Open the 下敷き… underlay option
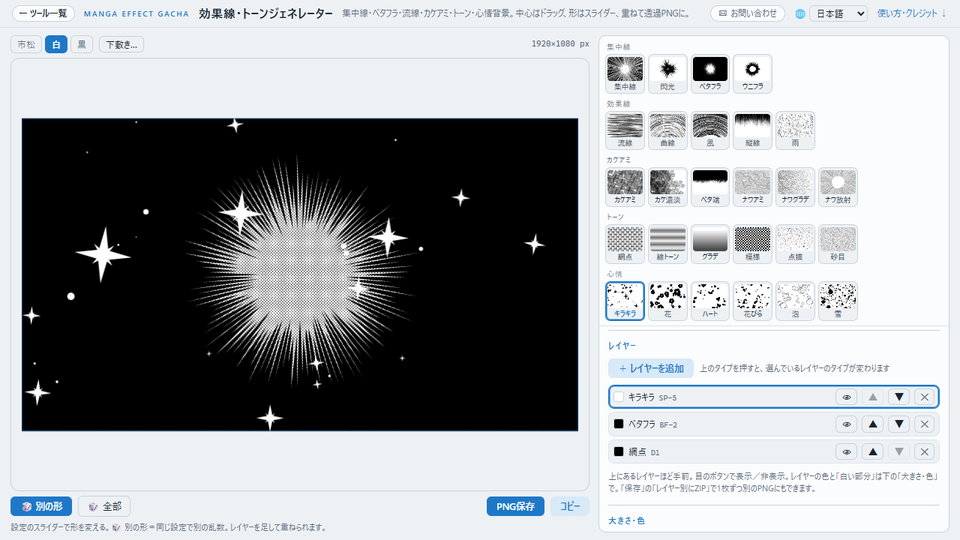This screenshot has width=960, height=540. (x=121, y=44)
